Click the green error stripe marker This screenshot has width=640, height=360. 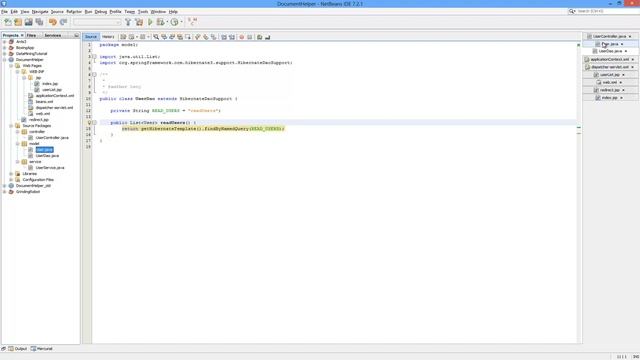tap(579, 128)
